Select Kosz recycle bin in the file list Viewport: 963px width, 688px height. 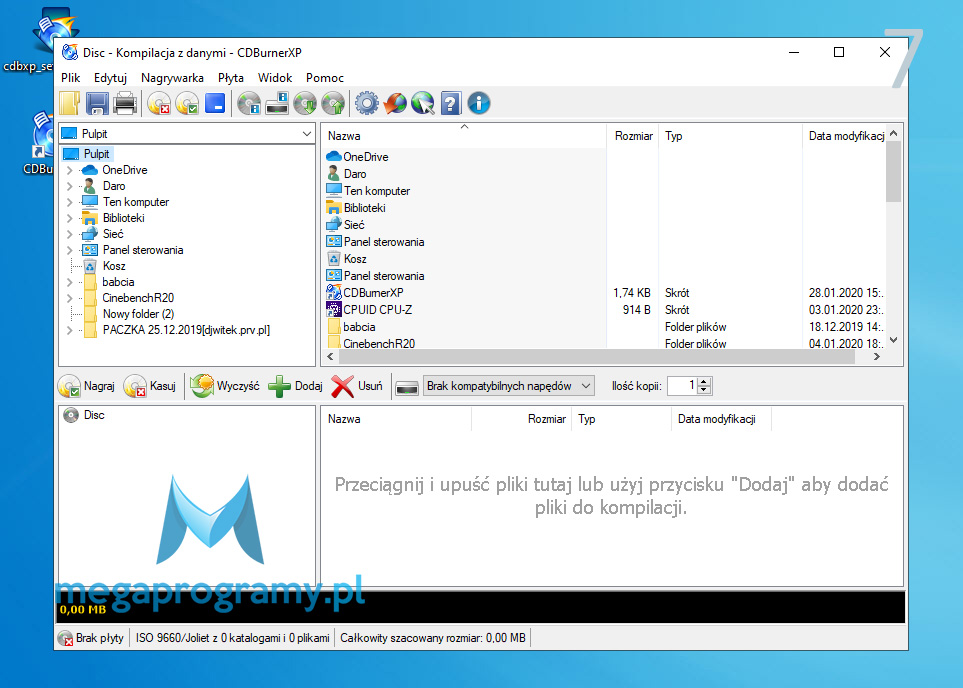click(x=355, y=259)
